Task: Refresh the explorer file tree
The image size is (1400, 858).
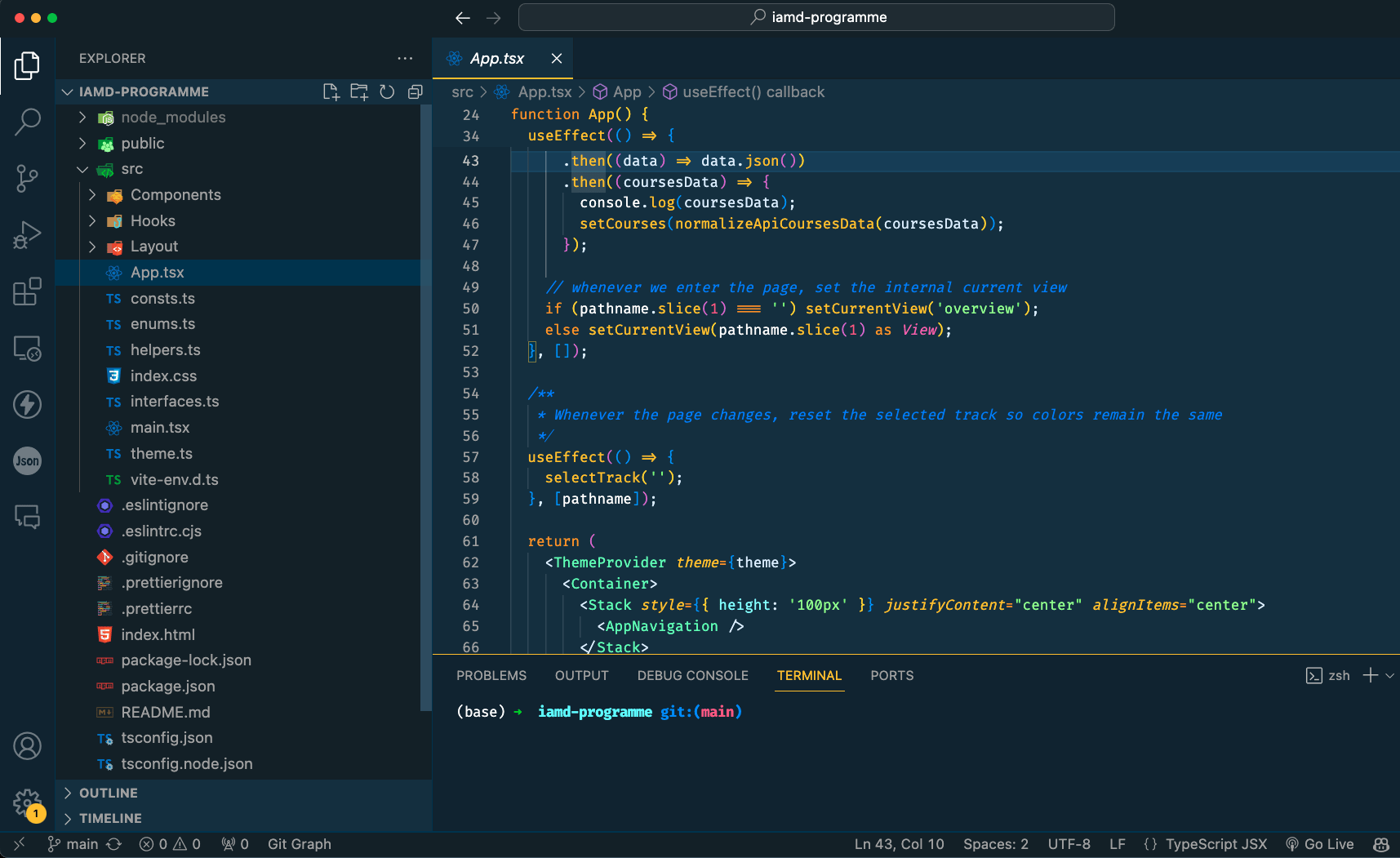Action: (387, 92)
